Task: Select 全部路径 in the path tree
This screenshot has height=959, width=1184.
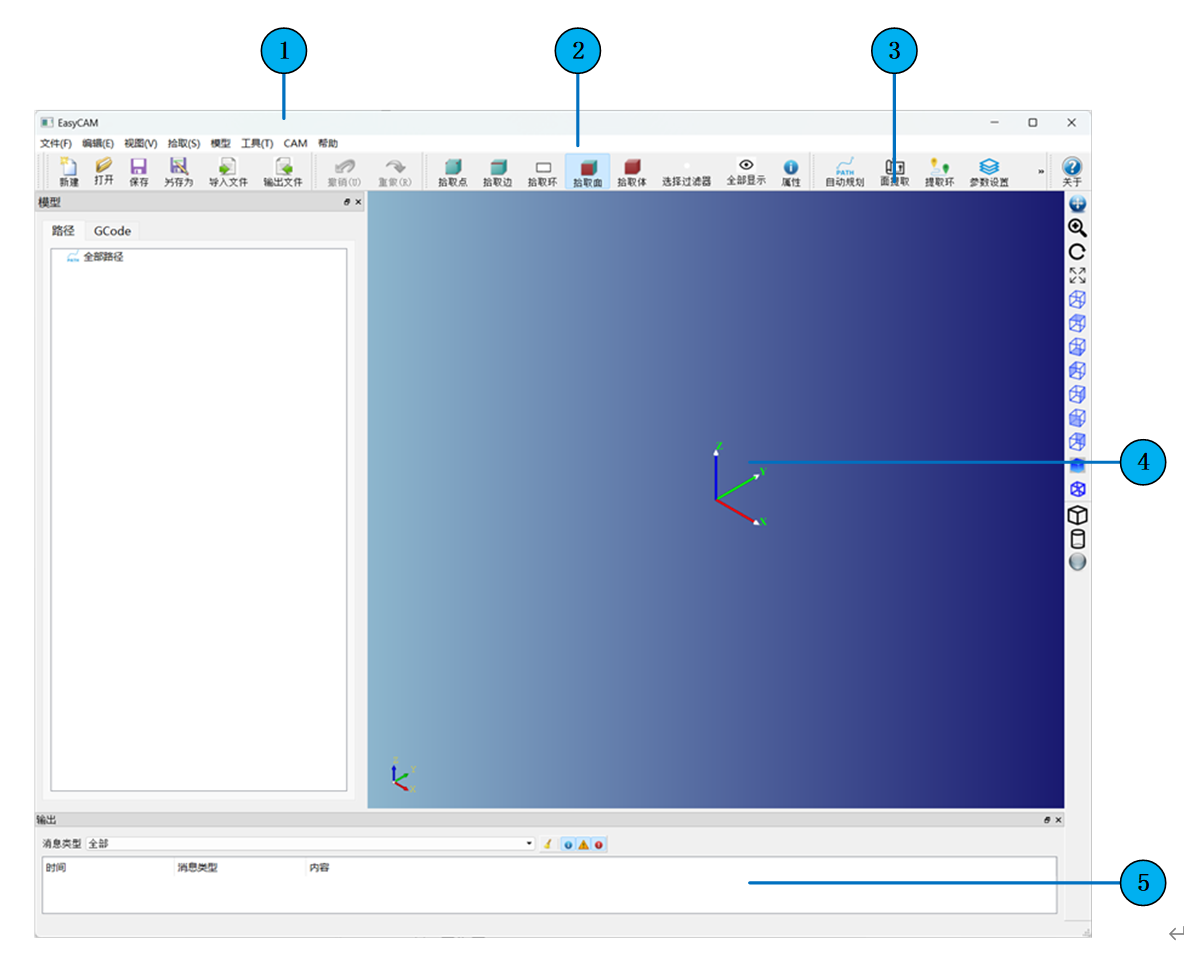Action: tap(103, 257)
